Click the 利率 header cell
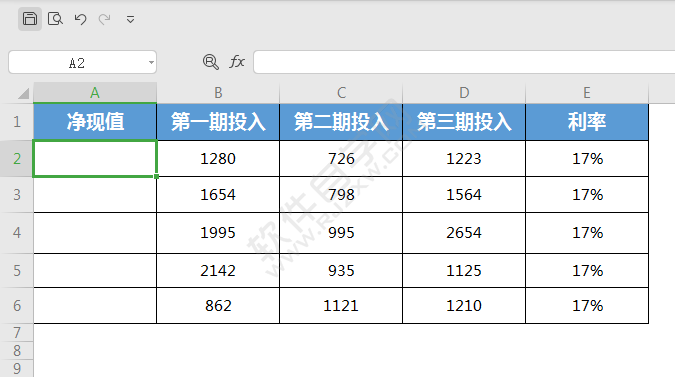Screen dimensions: 675x377 coord(587,122)
